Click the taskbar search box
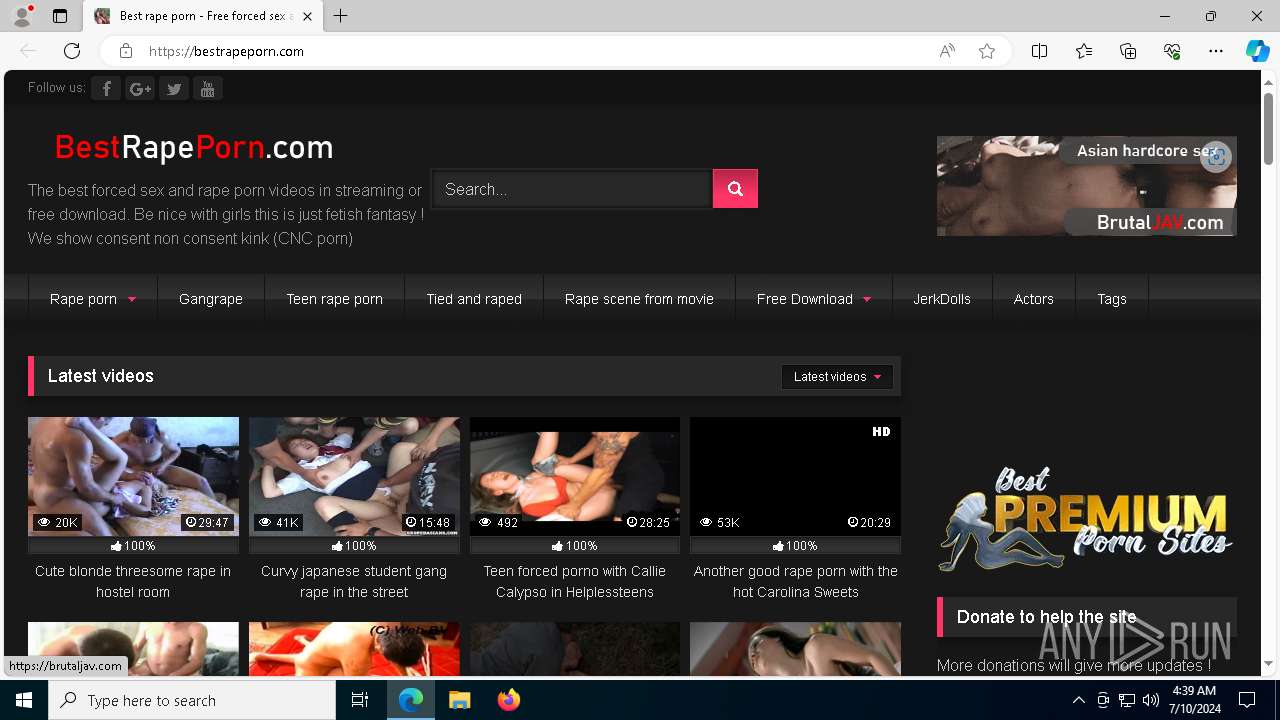The height and width of the screenshot is (720, 1280). point(192,700)
